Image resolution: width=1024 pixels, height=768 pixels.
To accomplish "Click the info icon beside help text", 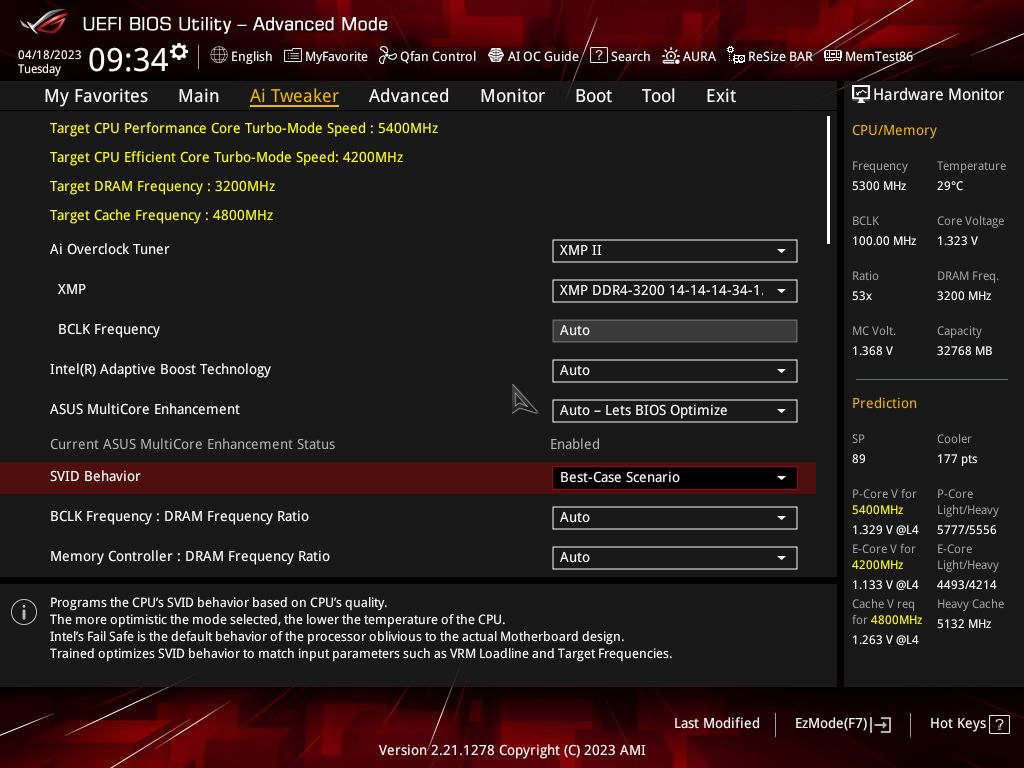I will coord(24,612).
